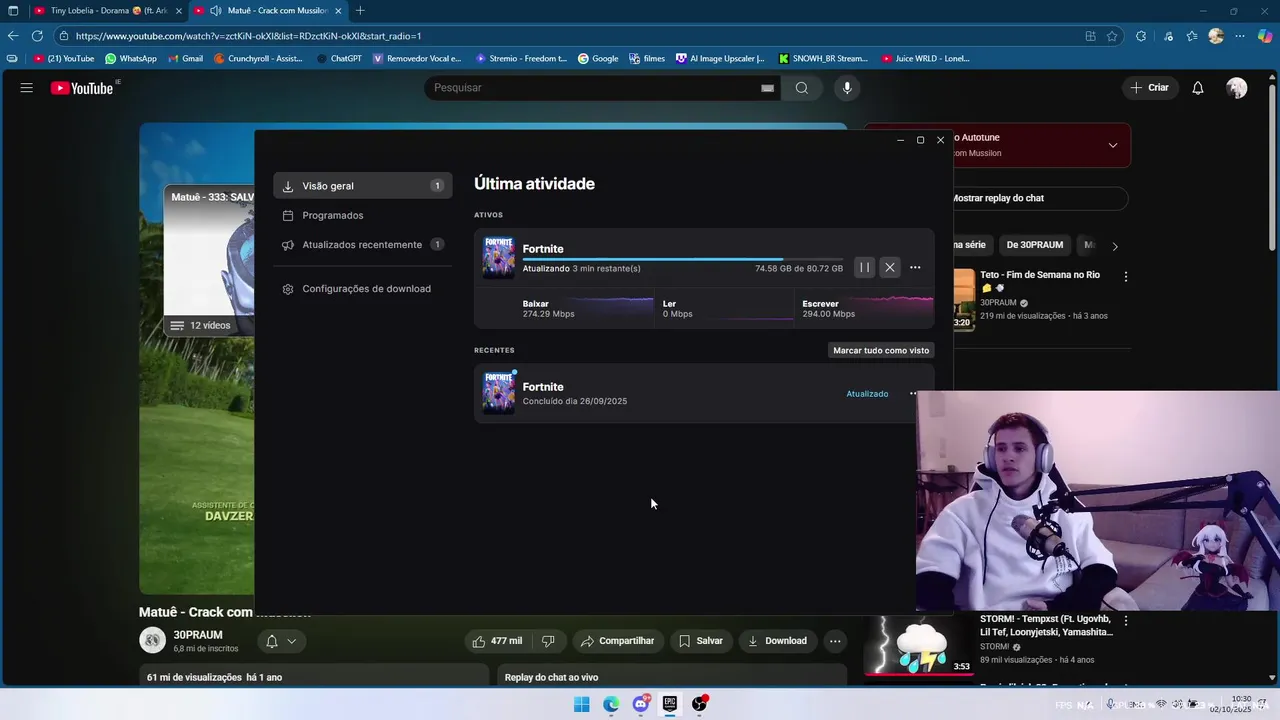Like the video with 477 mil likes
Viewport: 1280px width, 720px height.
pyautogui.click(x=498, y=641)
